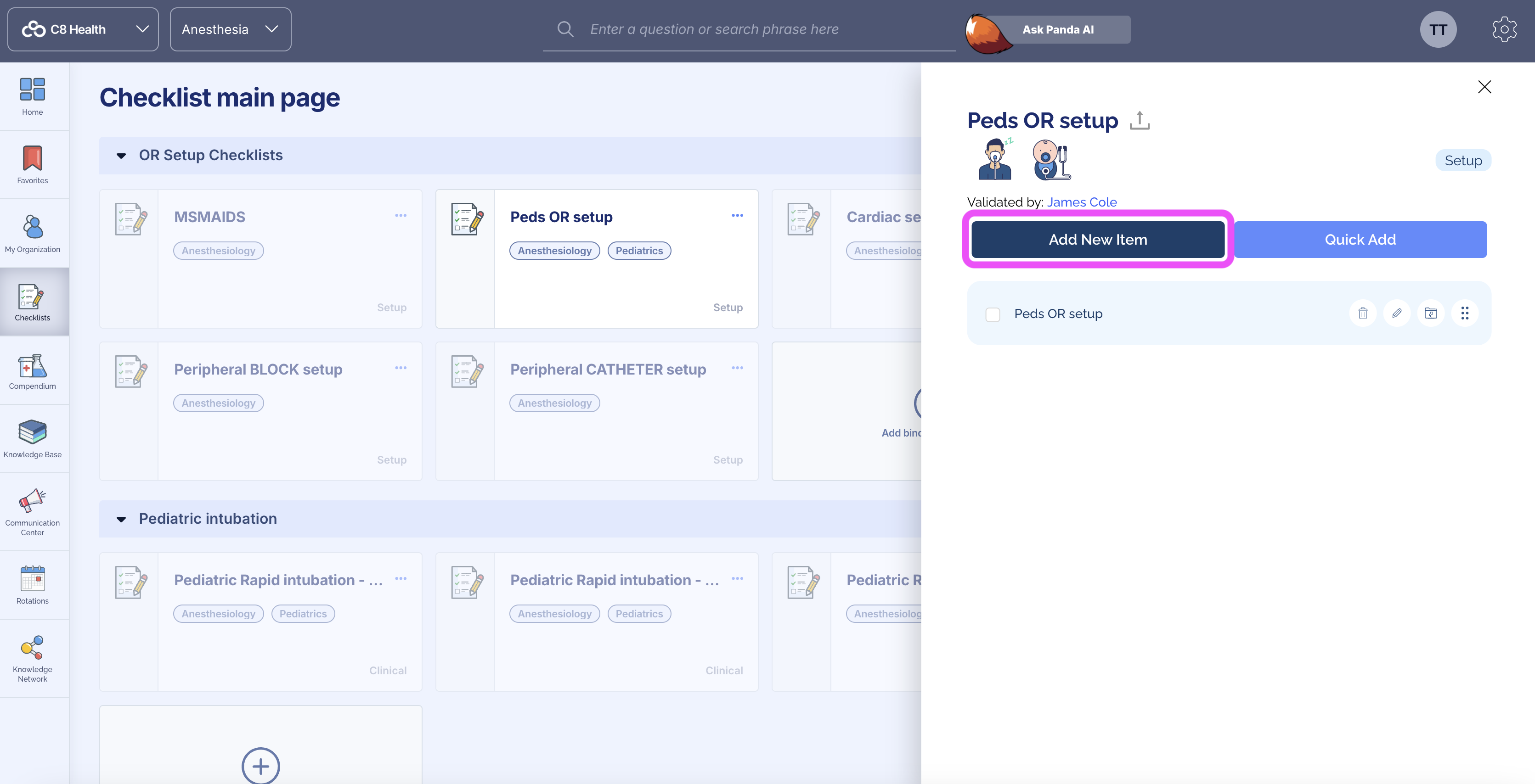Open the more options on Peds OR setup card
The width and height of the screenshot is (1535, 784).
[x=737, y=215]
